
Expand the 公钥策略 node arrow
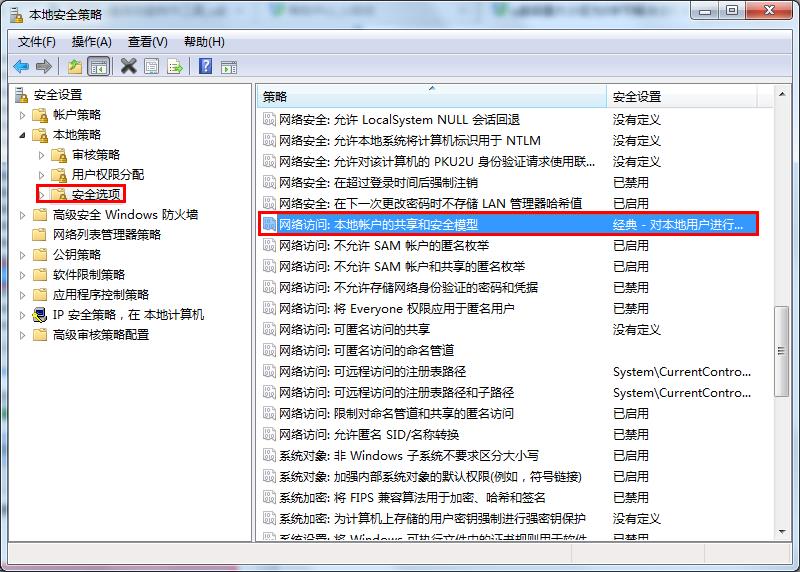tap(22, 255)
